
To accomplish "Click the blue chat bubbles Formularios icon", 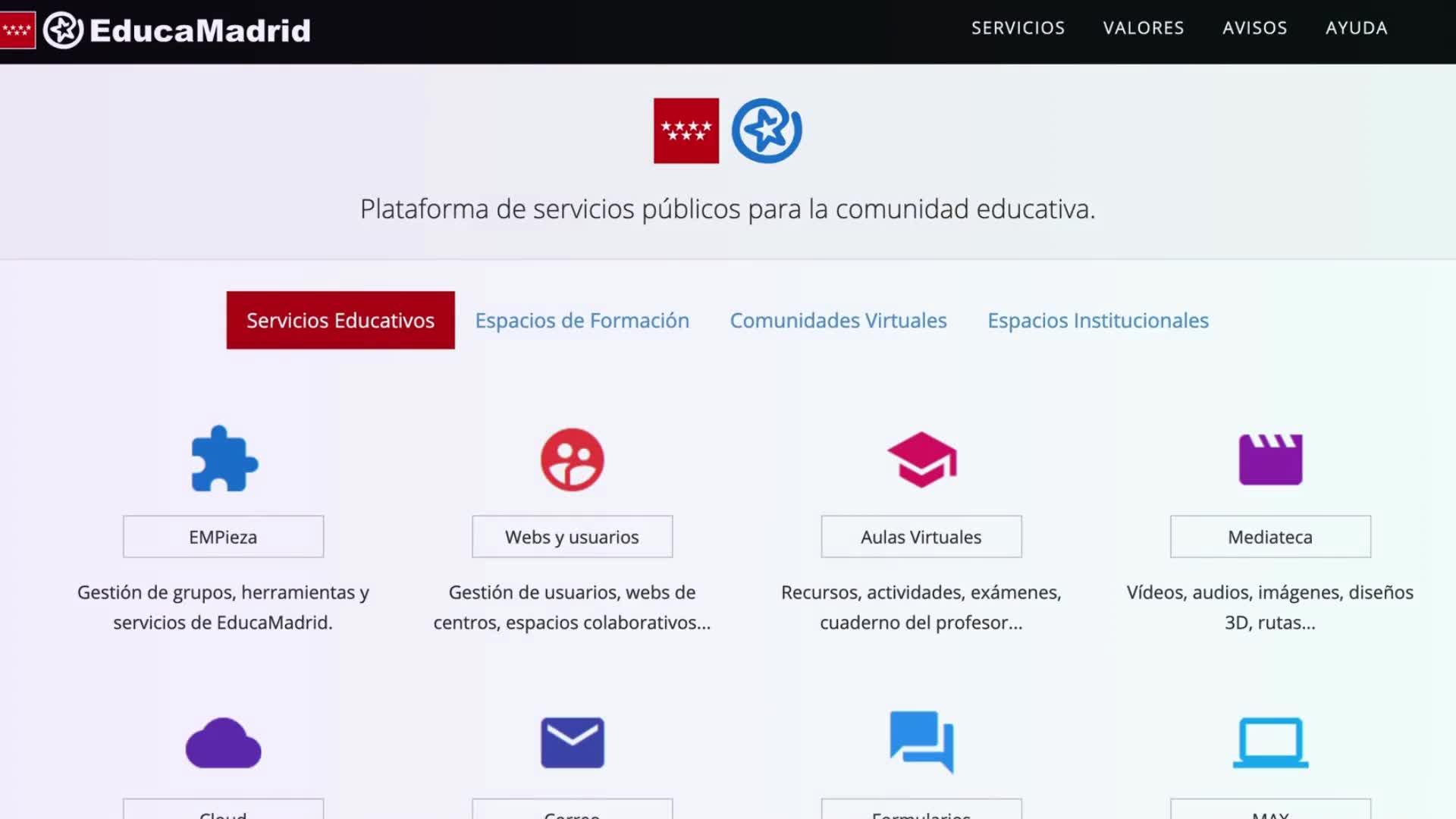I will [921, 742].
